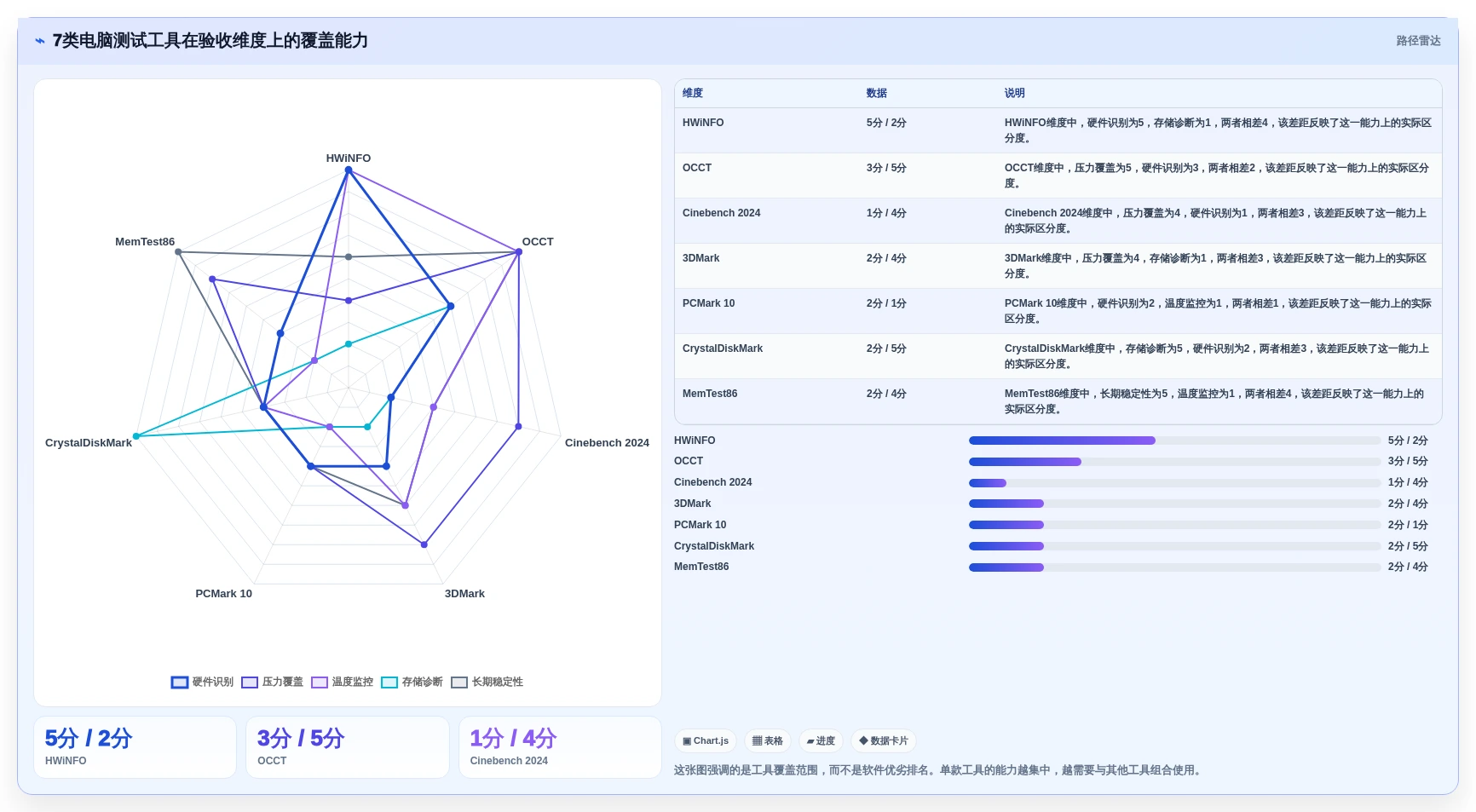1476x812 pixels.
Task: Click the CrystalDiskMark description text in table
Action: tap(1218, 356)
